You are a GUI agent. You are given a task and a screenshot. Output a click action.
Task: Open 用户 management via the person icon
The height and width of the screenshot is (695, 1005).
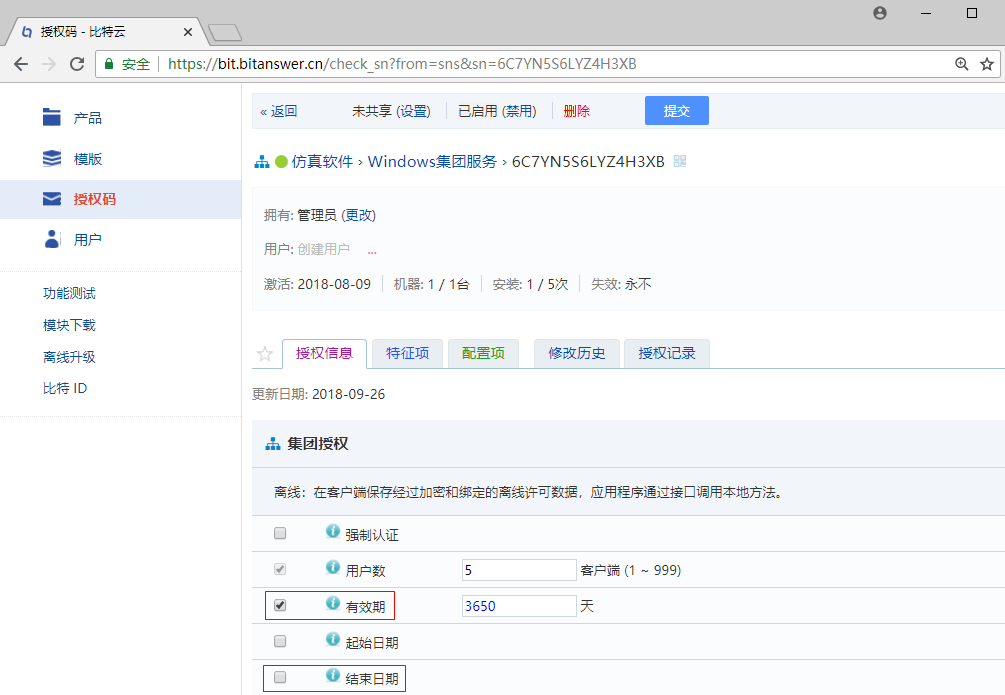[51, 239]
